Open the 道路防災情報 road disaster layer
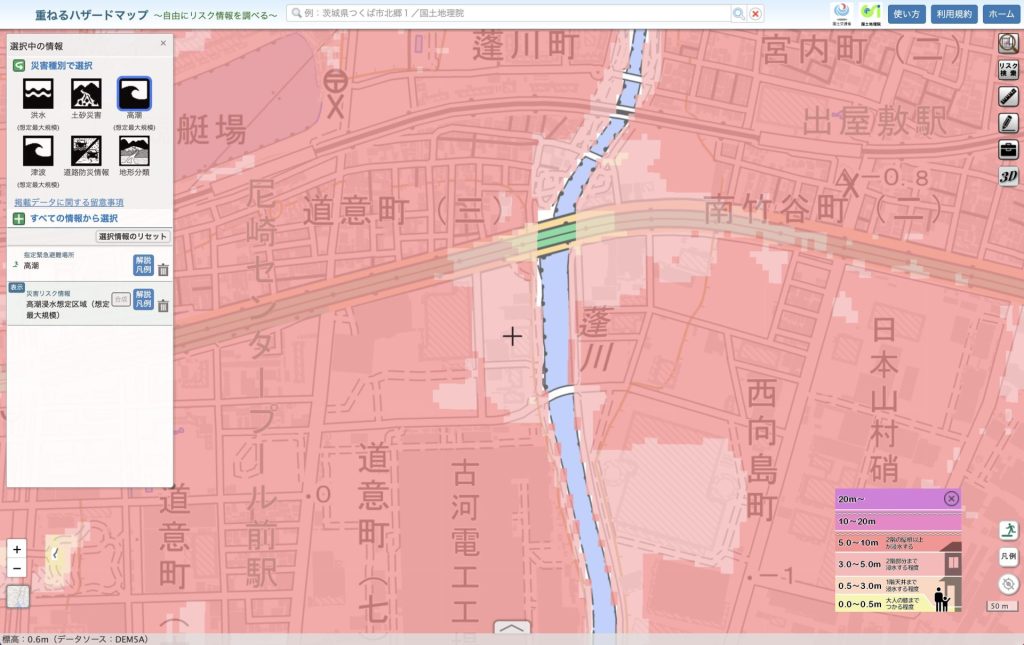This screenshot has height=645, width=1024. 86,152
